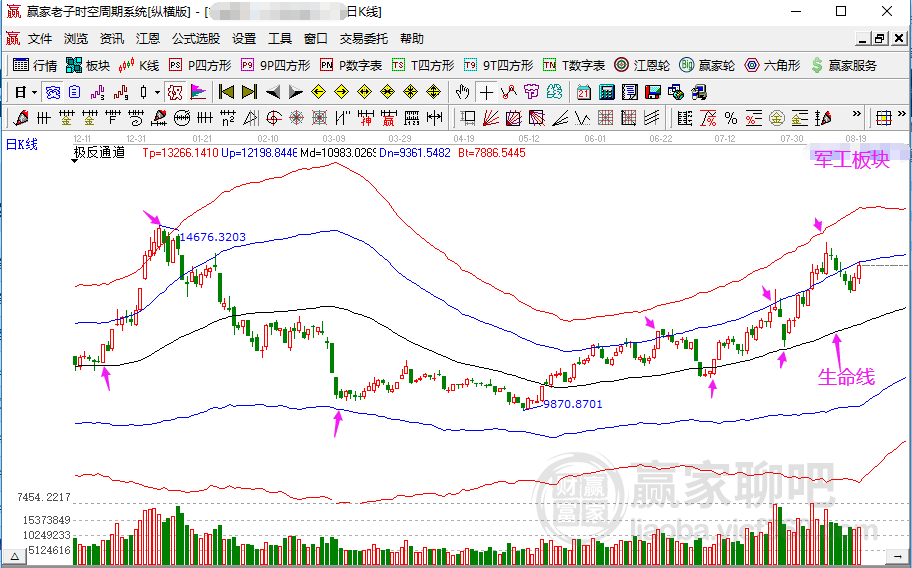Open the 行情 market quotes view
The height and width of the screenshot is (568, 912).
click(35, 65)
